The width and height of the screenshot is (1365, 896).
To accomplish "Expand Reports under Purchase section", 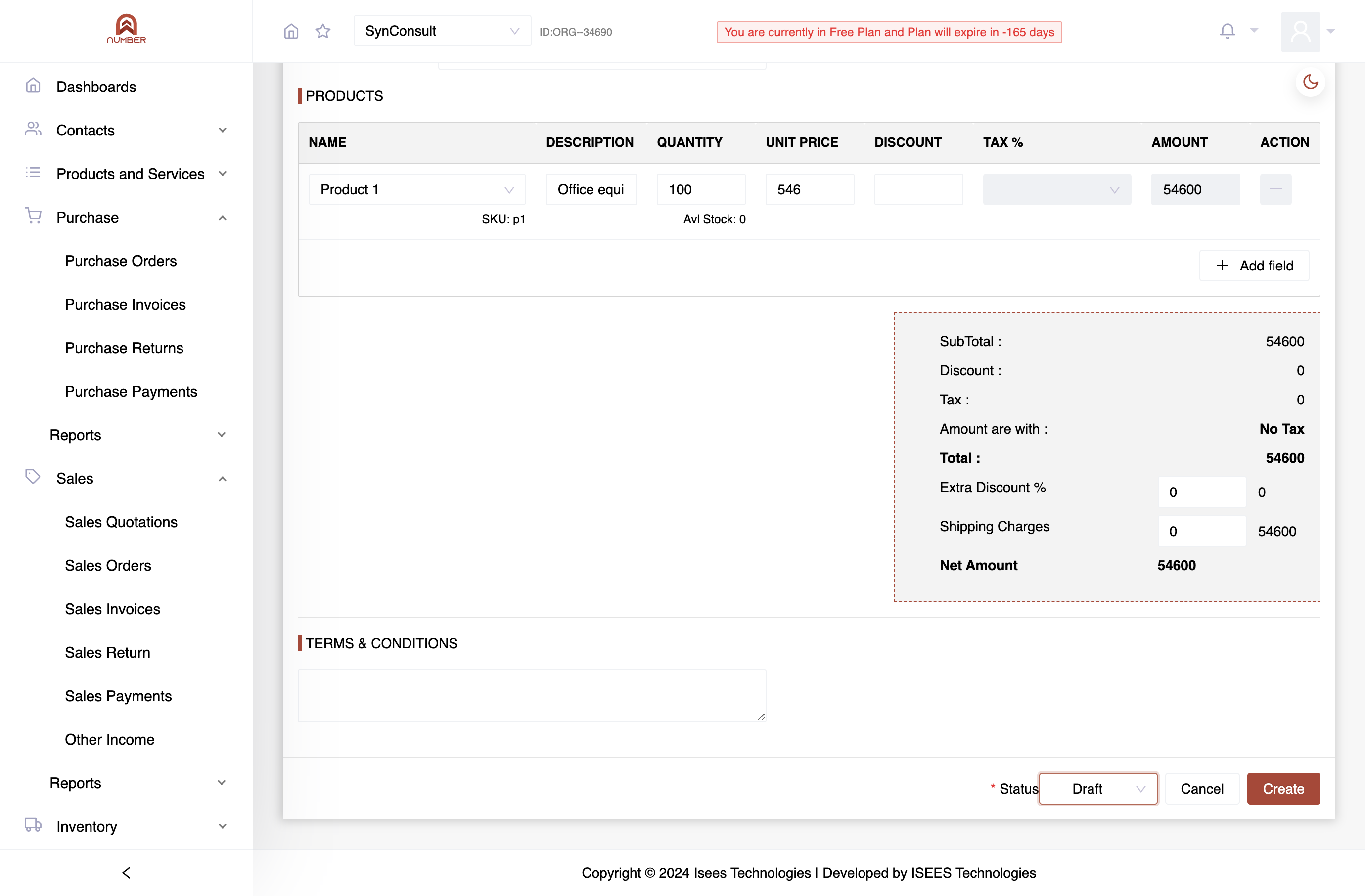I will (x=137, y=435).
